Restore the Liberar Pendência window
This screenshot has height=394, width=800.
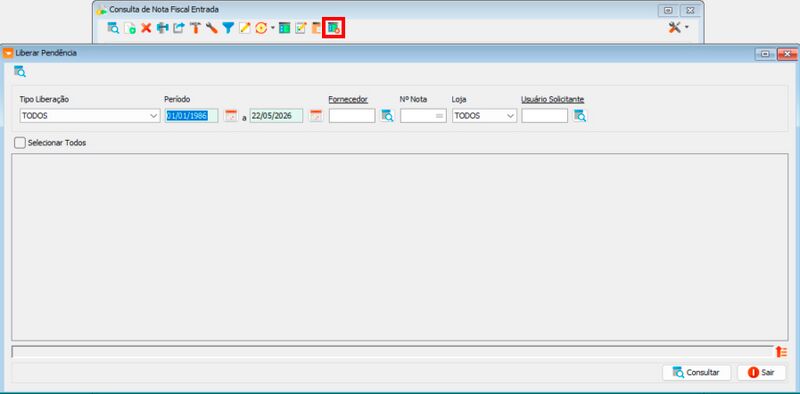pos(765,54)
